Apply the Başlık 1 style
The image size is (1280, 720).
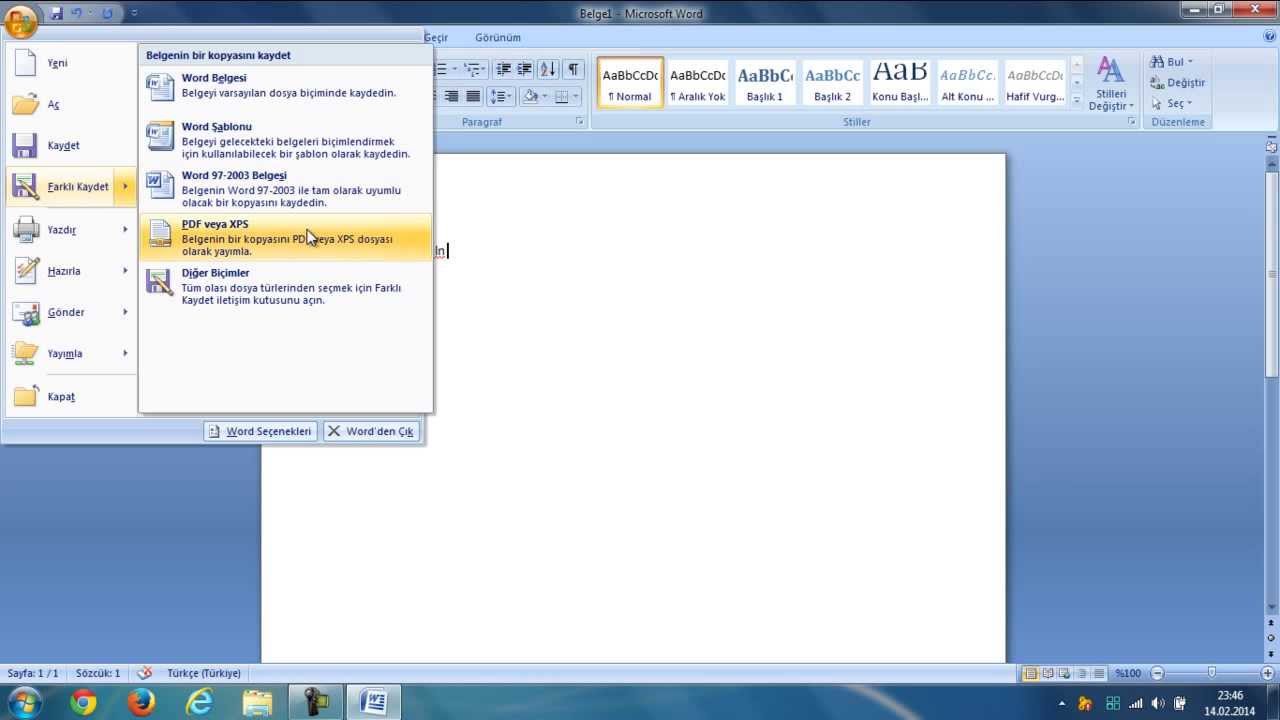[x=765, y=82]
